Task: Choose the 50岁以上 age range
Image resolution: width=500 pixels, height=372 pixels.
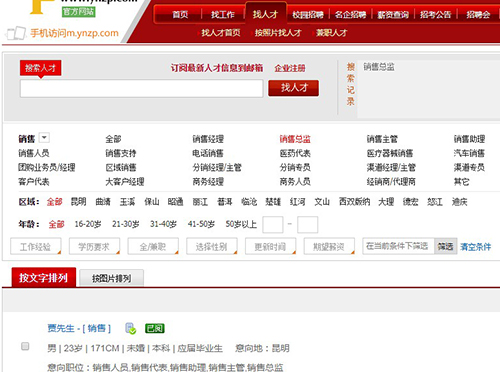Action: pyautogui.click(x=241, y=224)
